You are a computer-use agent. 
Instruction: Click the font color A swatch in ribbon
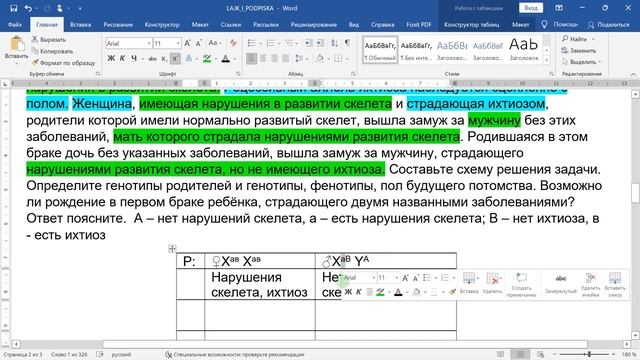(x=226, y=59)
